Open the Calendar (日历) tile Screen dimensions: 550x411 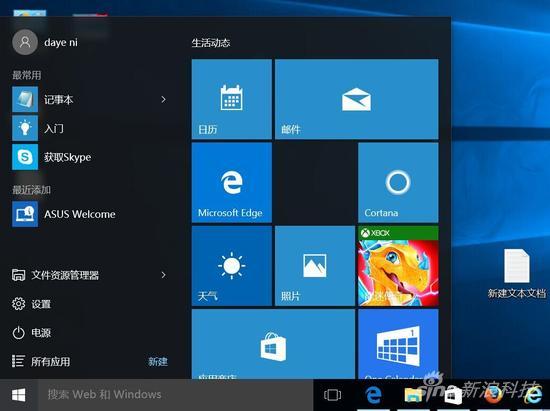point(232,99)
